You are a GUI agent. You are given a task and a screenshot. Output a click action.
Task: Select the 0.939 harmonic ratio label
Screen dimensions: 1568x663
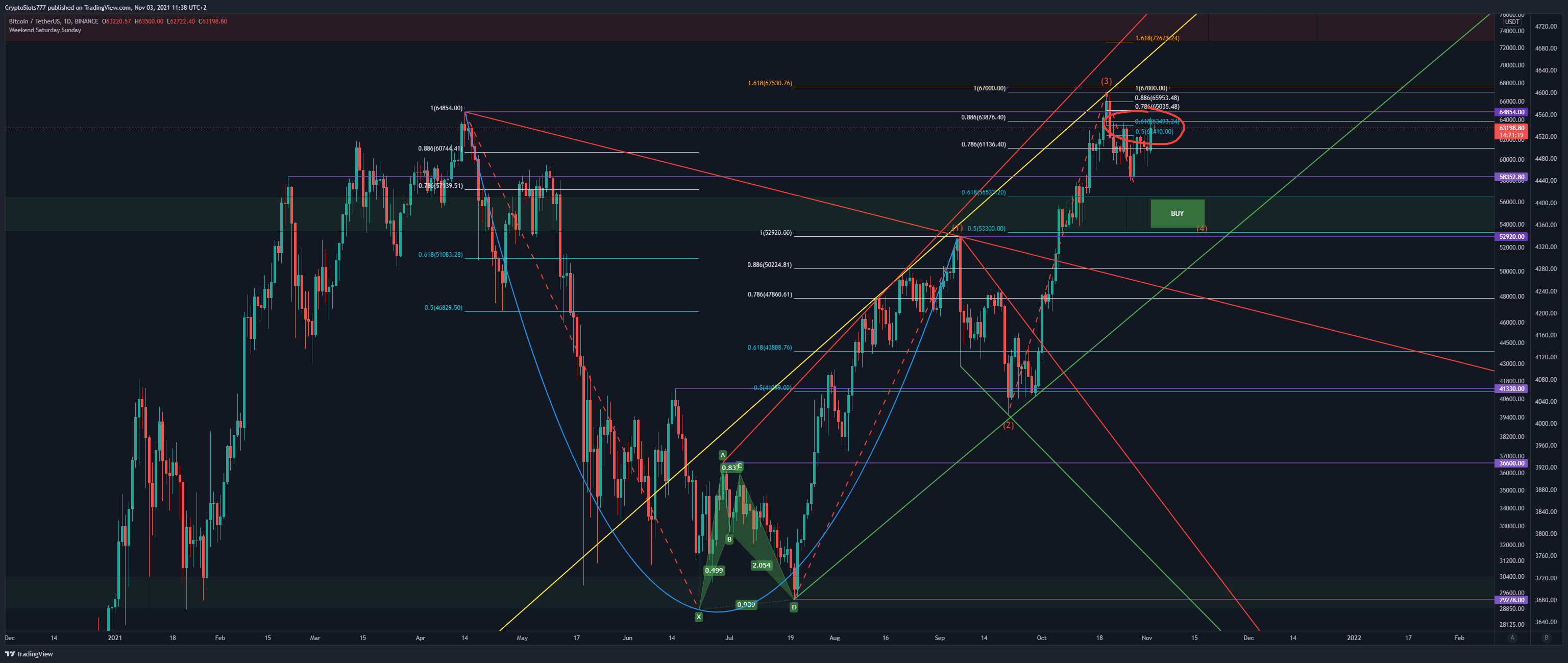coord(746,604)
